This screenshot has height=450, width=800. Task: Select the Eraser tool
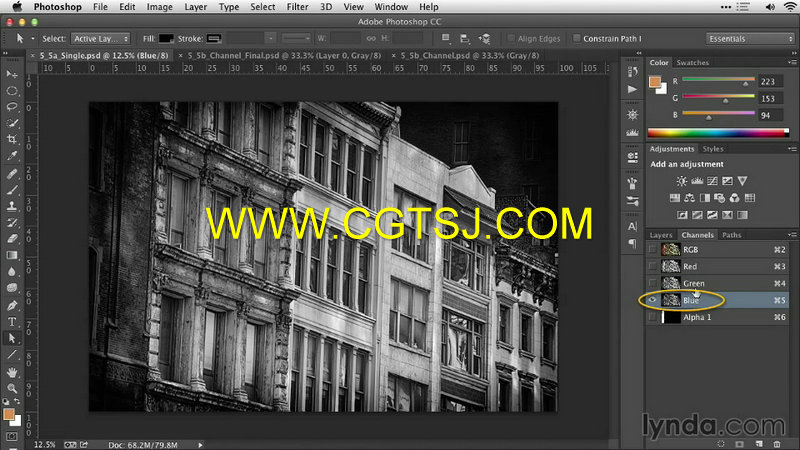(x=12, y=239)
